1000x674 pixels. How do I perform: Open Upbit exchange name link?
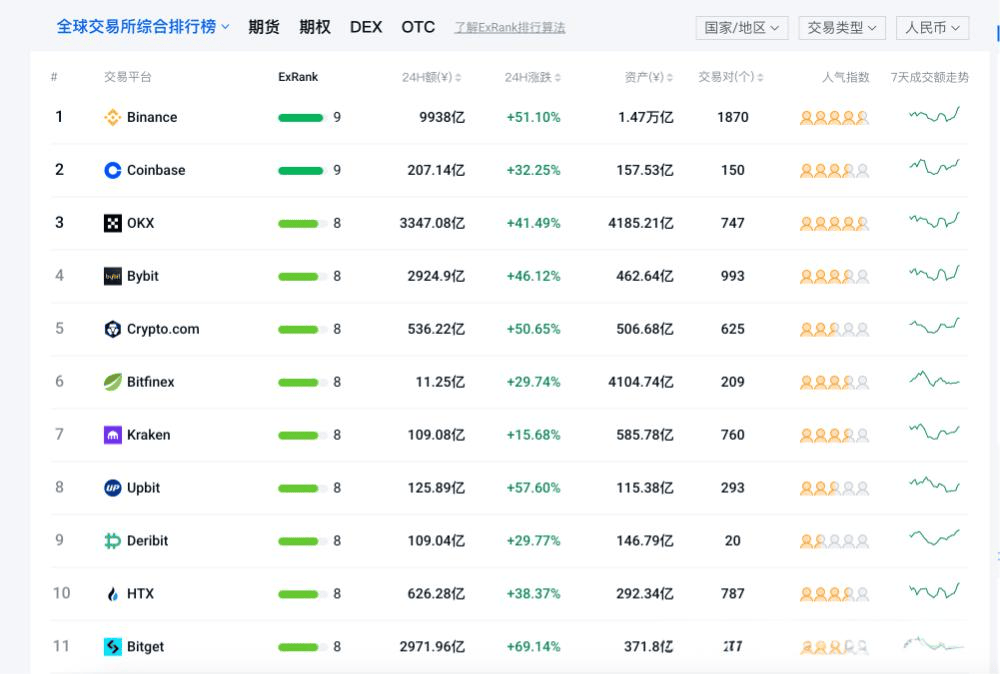pyautogui.click(x=143, y=488)
